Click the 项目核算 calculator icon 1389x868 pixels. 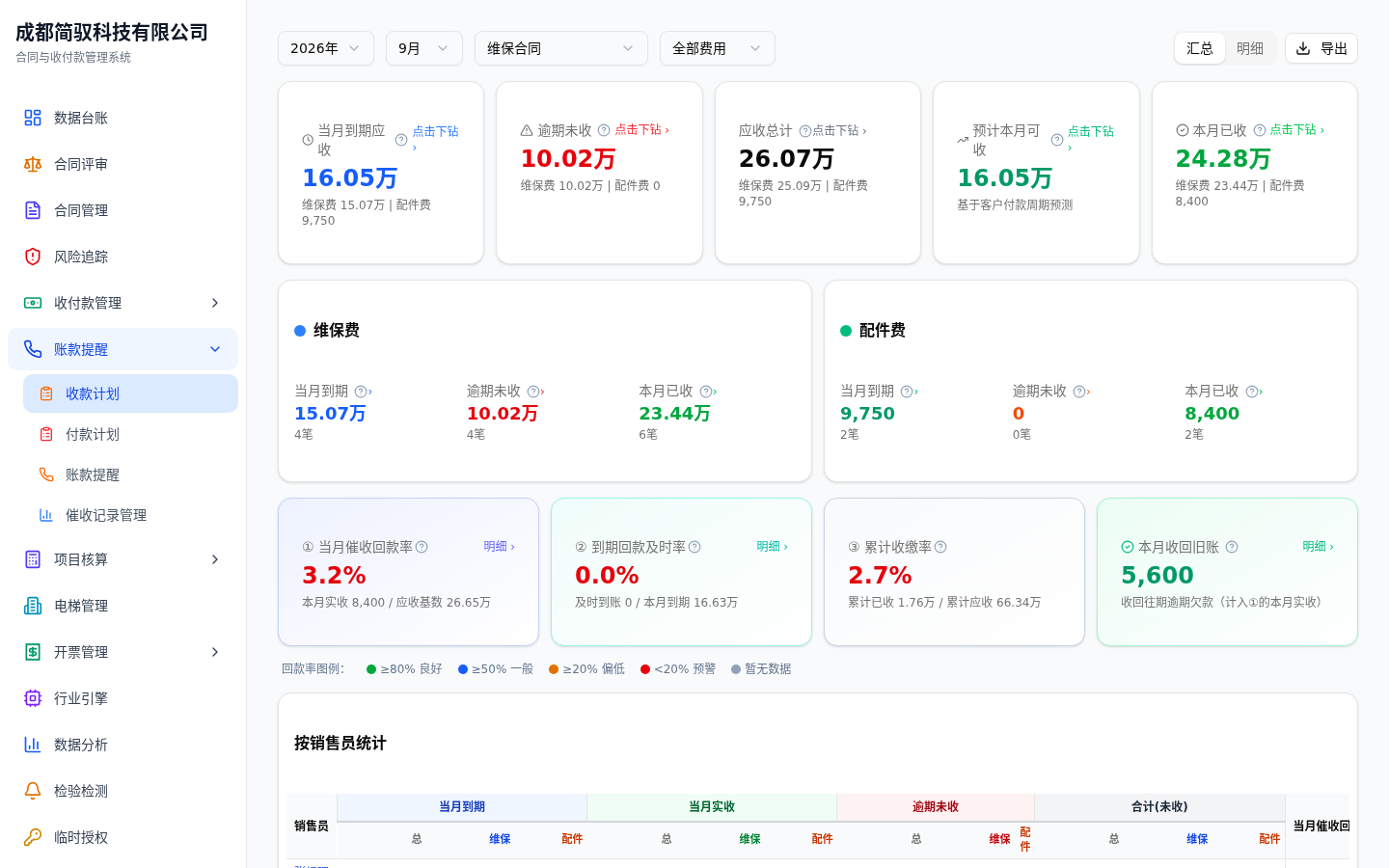[33, 559]
